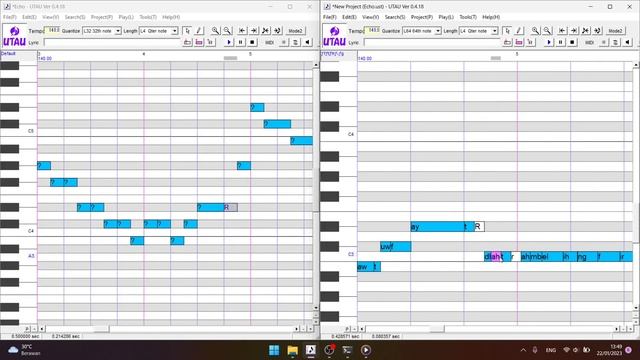The width and height of the screenshot is (640, 360).
Task: Click the Lyric input field in Echo window
Action: coord(111,42)
